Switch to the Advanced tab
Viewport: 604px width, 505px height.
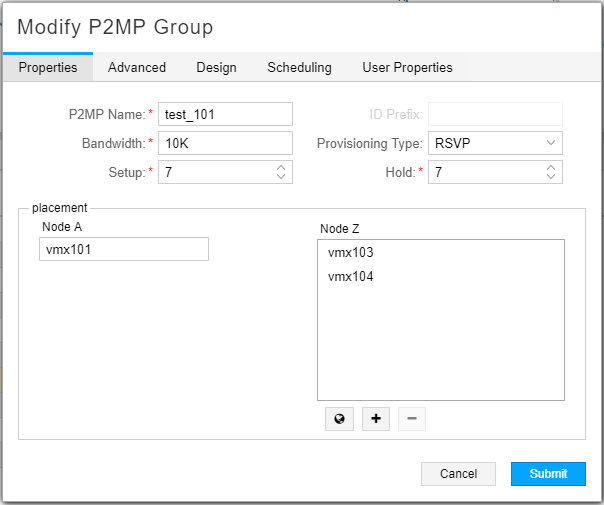137,68
